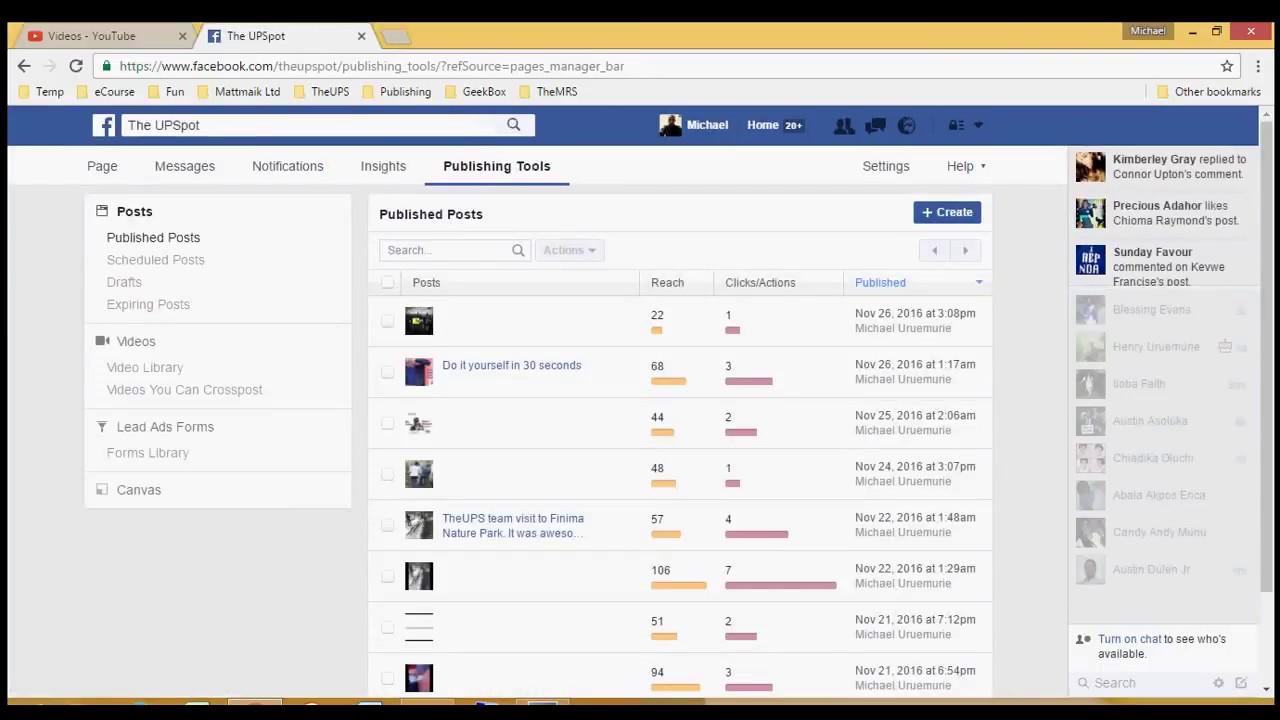The height and width of the screenshot is (720, 1280).
Task: Close the Videos - YouTube tab
Action: [182, 36]
